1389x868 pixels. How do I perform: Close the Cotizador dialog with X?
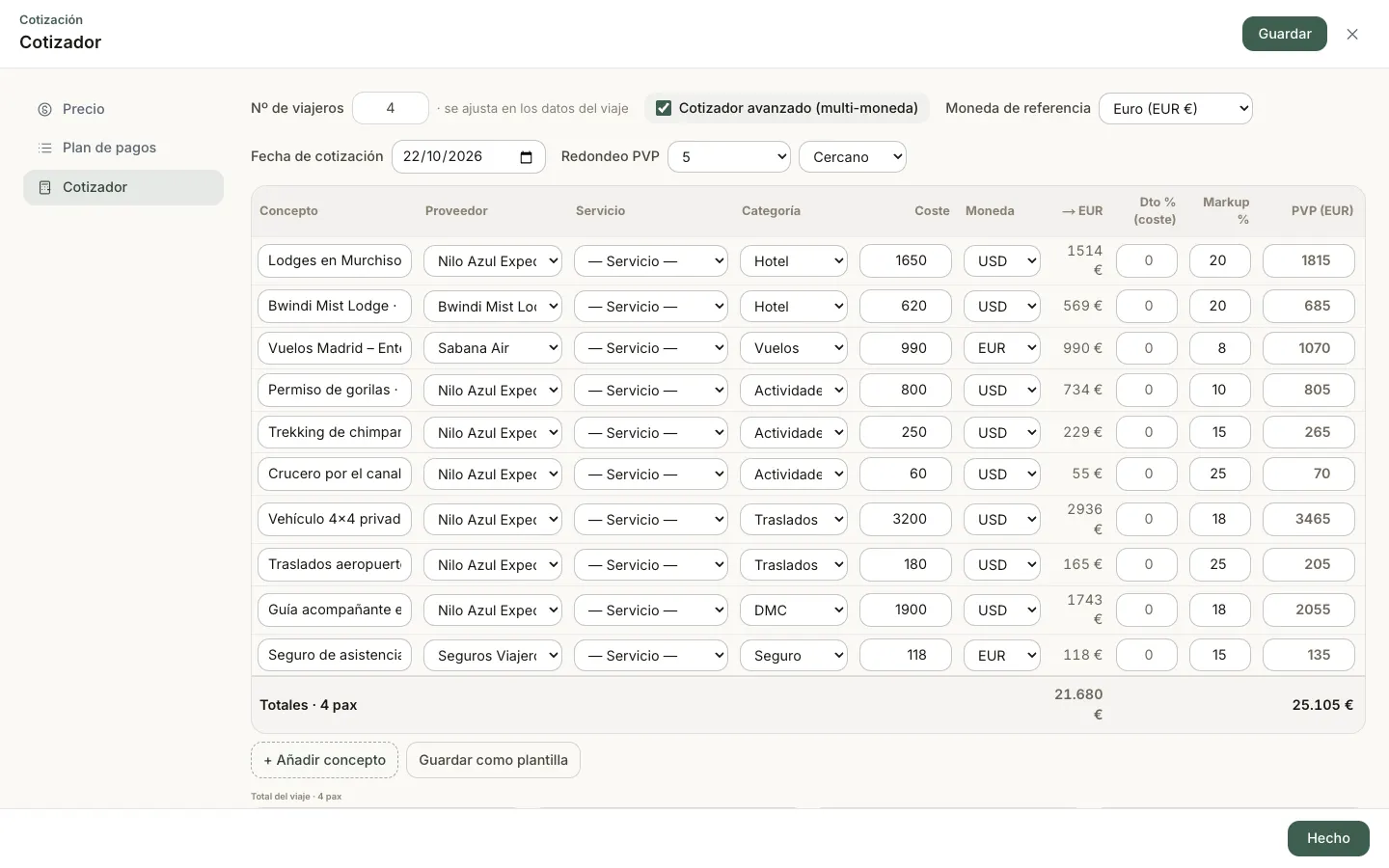point(1352,34)
